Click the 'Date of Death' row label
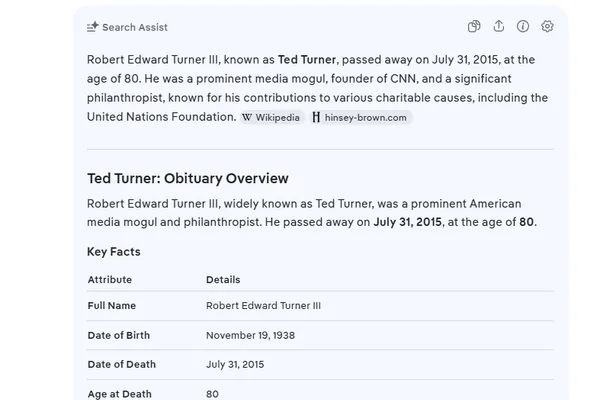600x400 pixels. [x=122, y=364]
